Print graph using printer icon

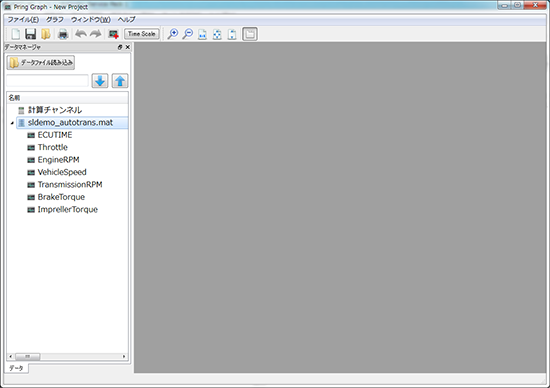pyautogui.click(x=63, y=34)
